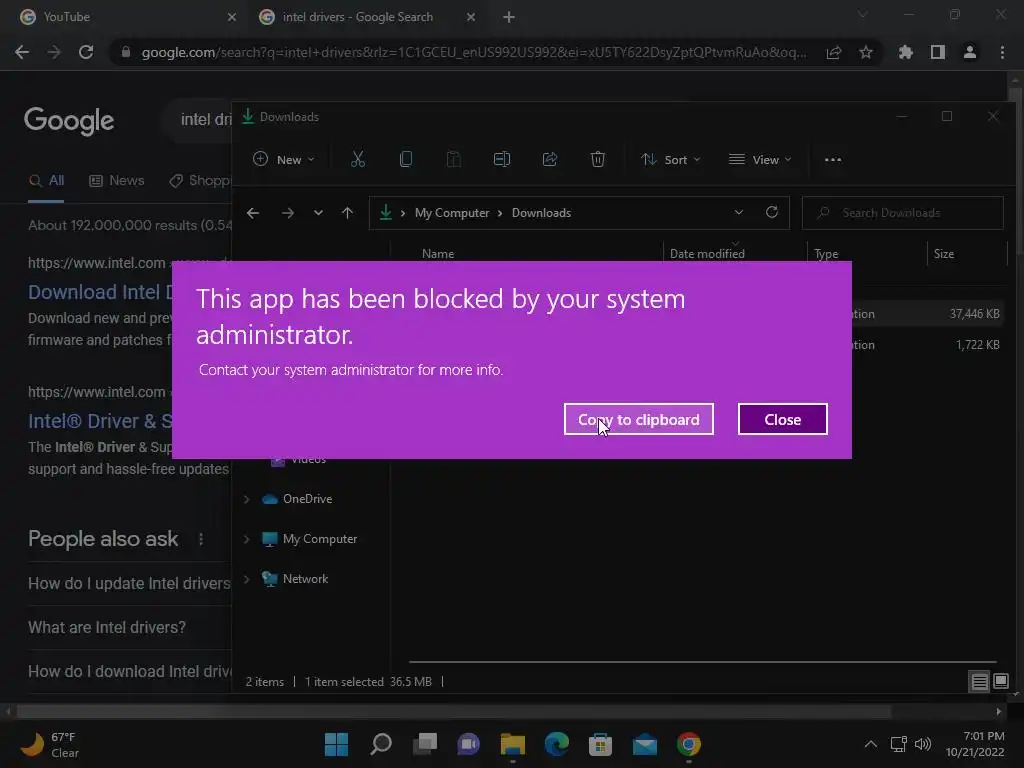The width and height of the screenshot is (1024, 768).
Task: Select My Computer in the navigation pane
Action: (x=320, y=539)
